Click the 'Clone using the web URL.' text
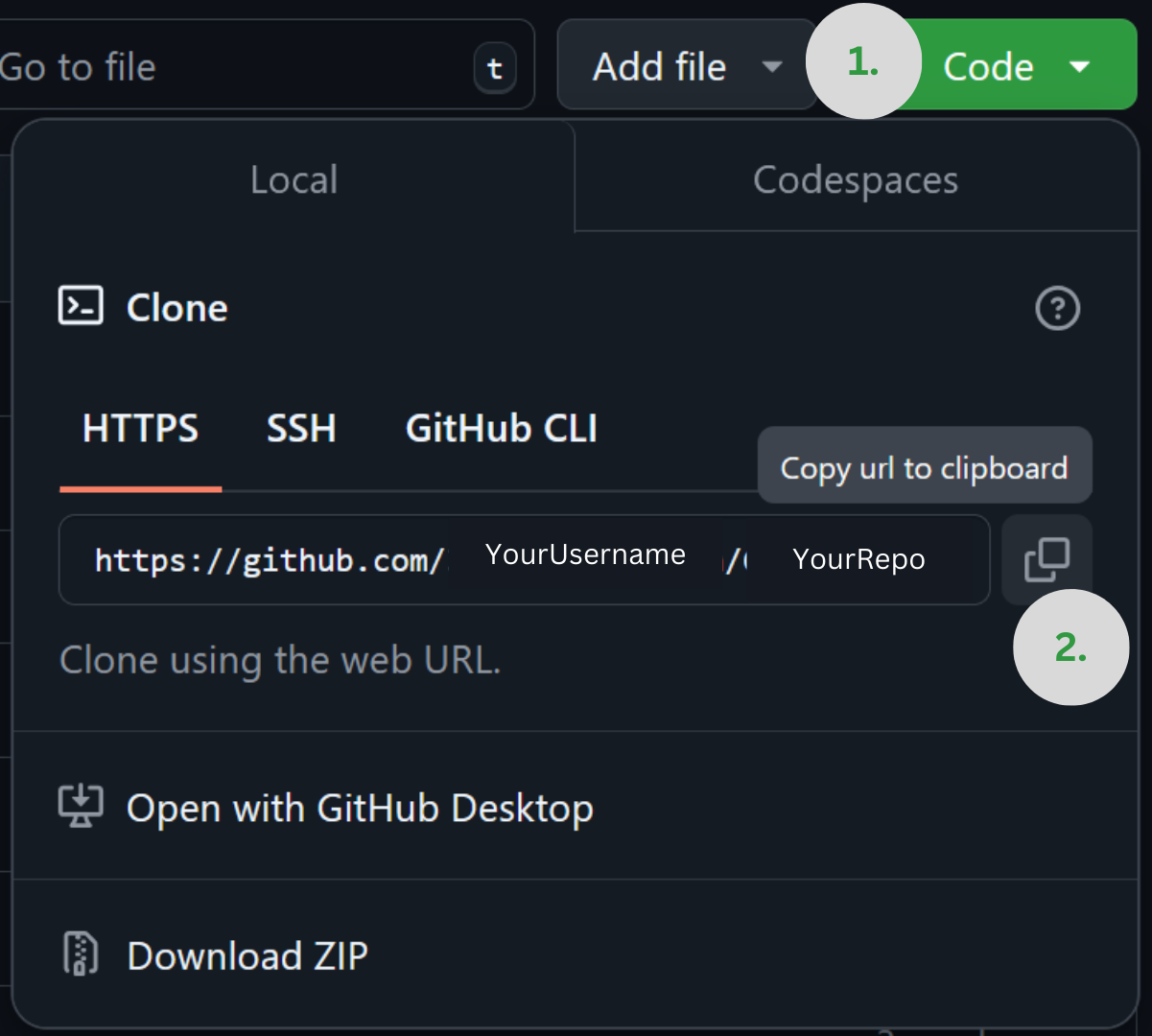1152x1036 pixels. click(280, 661)
